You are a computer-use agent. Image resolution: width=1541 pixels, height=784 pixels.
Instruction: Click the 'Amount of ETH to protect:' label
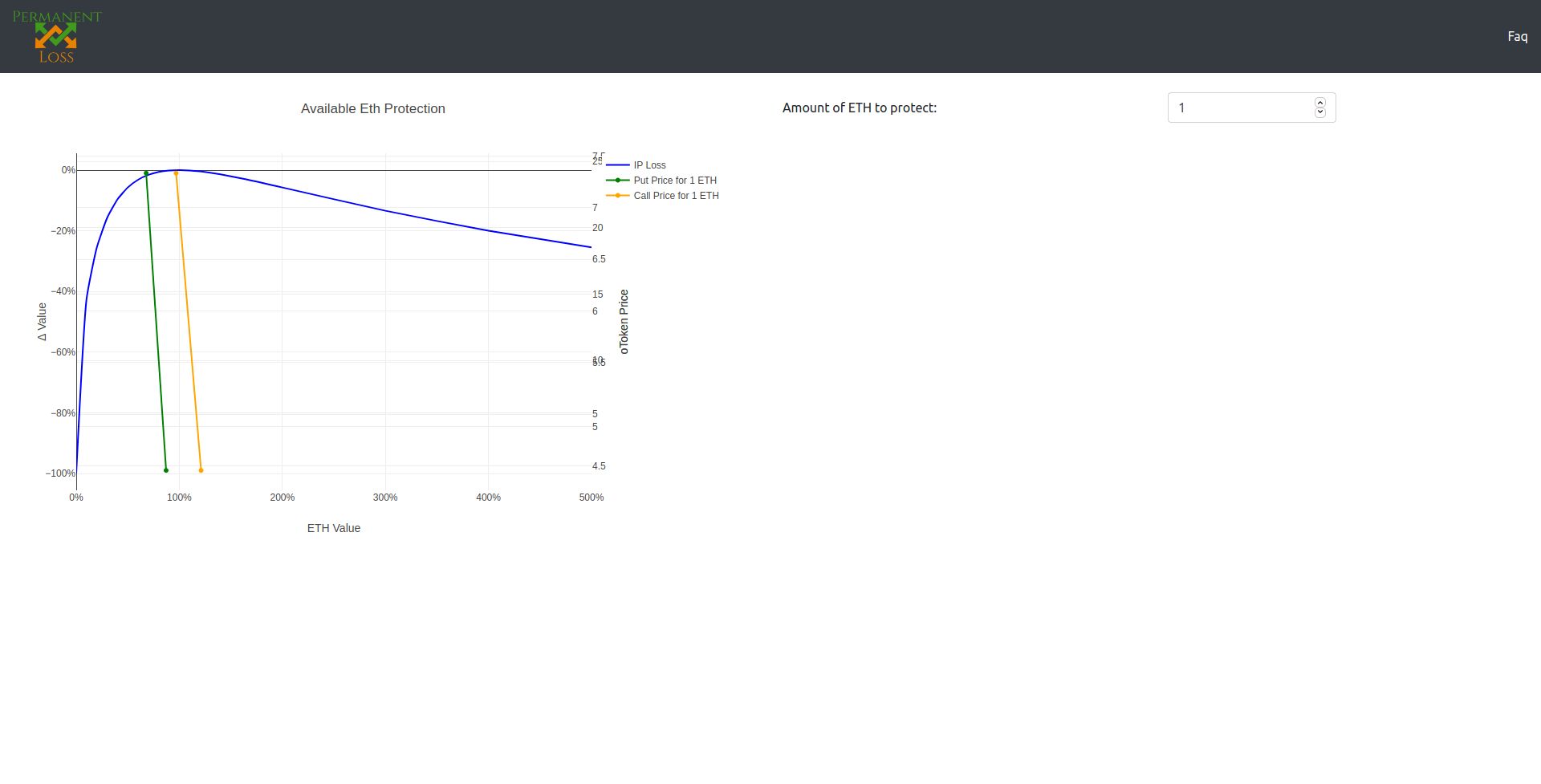(x=860, y=108)
